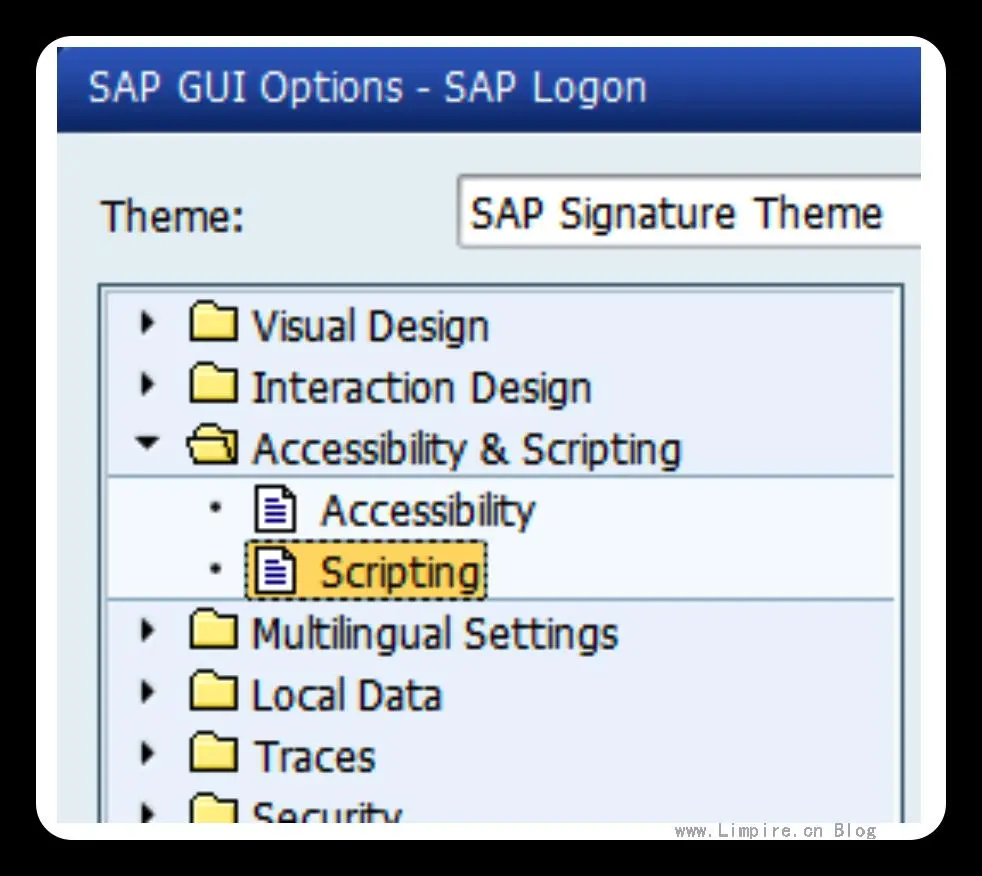Collapse the Accessibility & Scripting node
Image resolution: width=982 pixels, height=876 pixels.
point(149,446)
